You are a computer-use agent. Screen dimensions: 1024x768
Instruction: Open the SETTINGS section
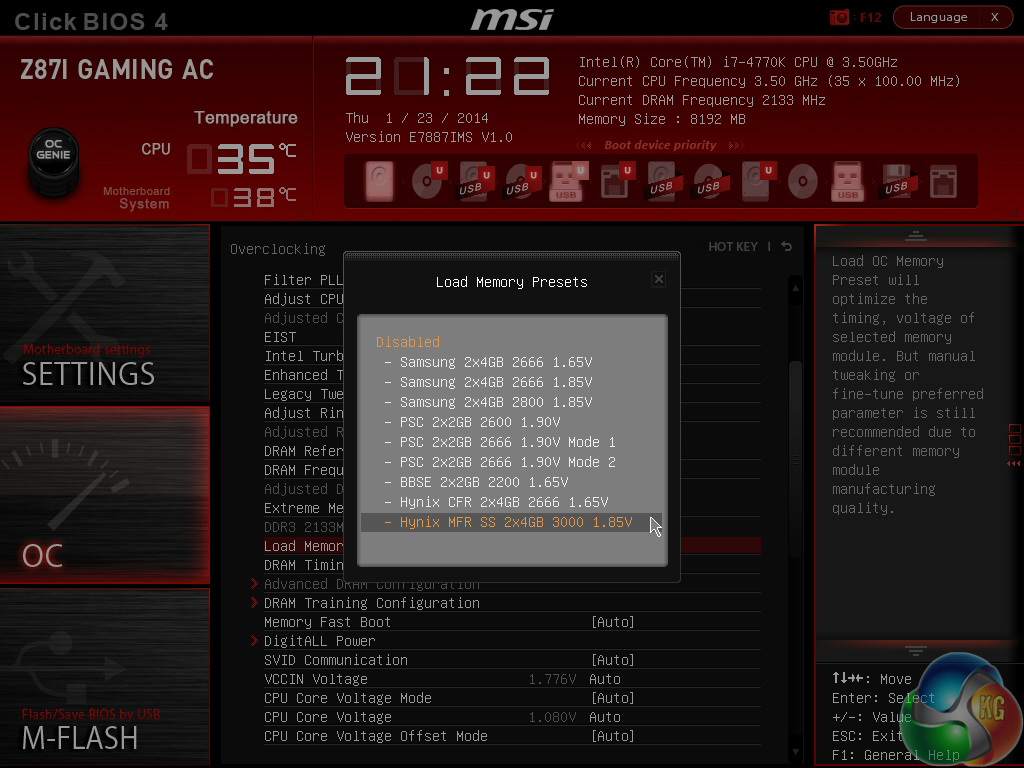(x=104, y=313)
